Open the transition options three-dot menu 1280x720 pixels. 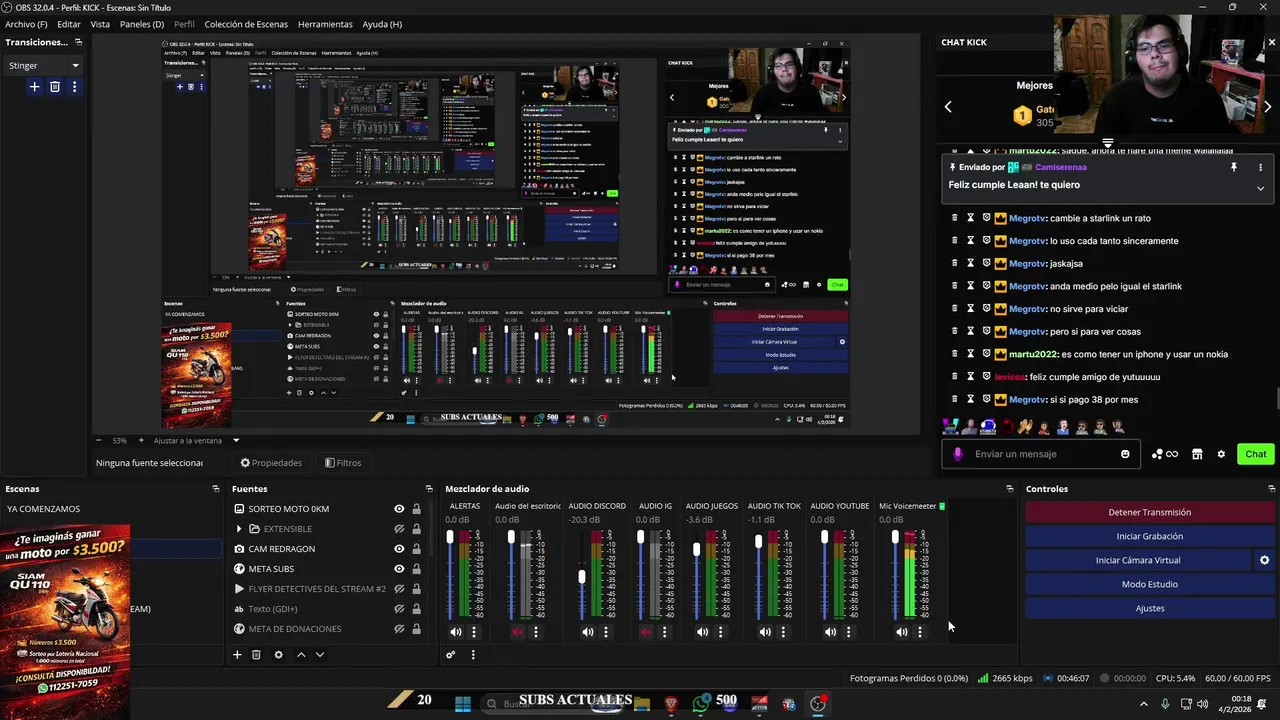pyautogui.click(x=74, y=87)
